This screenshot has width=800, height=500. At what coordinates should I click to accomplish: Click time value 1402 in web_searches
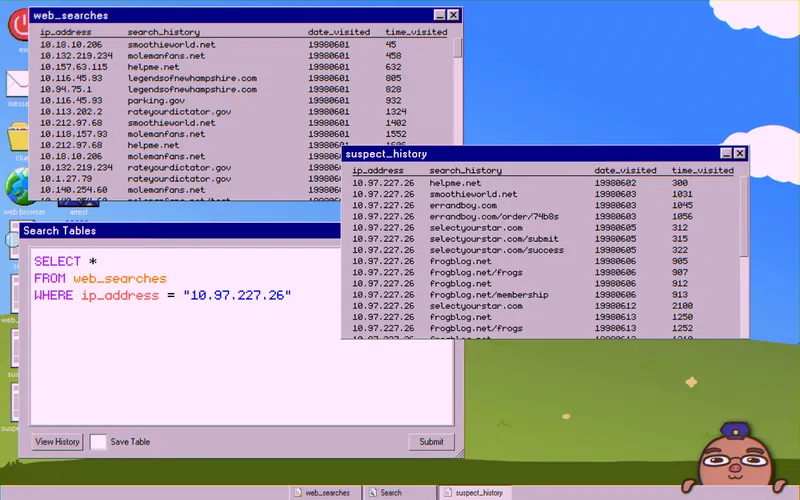[x=396, y=123]
